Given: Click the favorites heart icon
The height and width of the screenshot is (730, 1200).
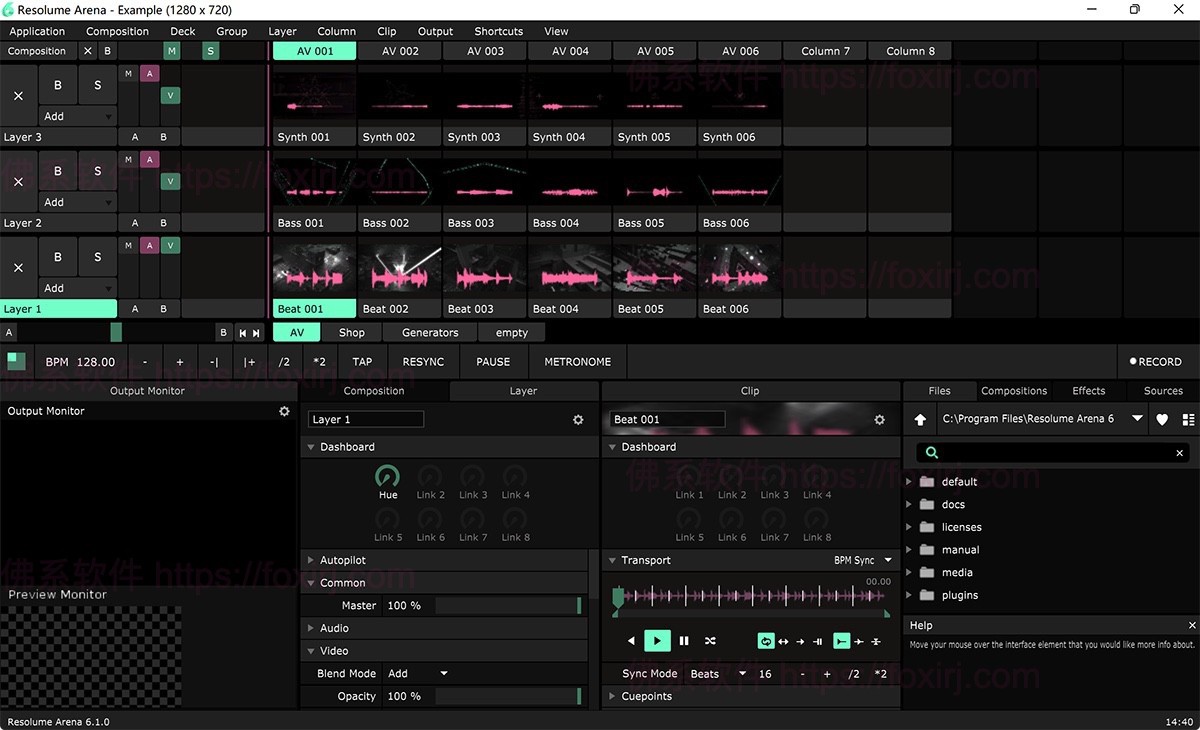Looking at the screenshot, I should [x=1162, y=420].
